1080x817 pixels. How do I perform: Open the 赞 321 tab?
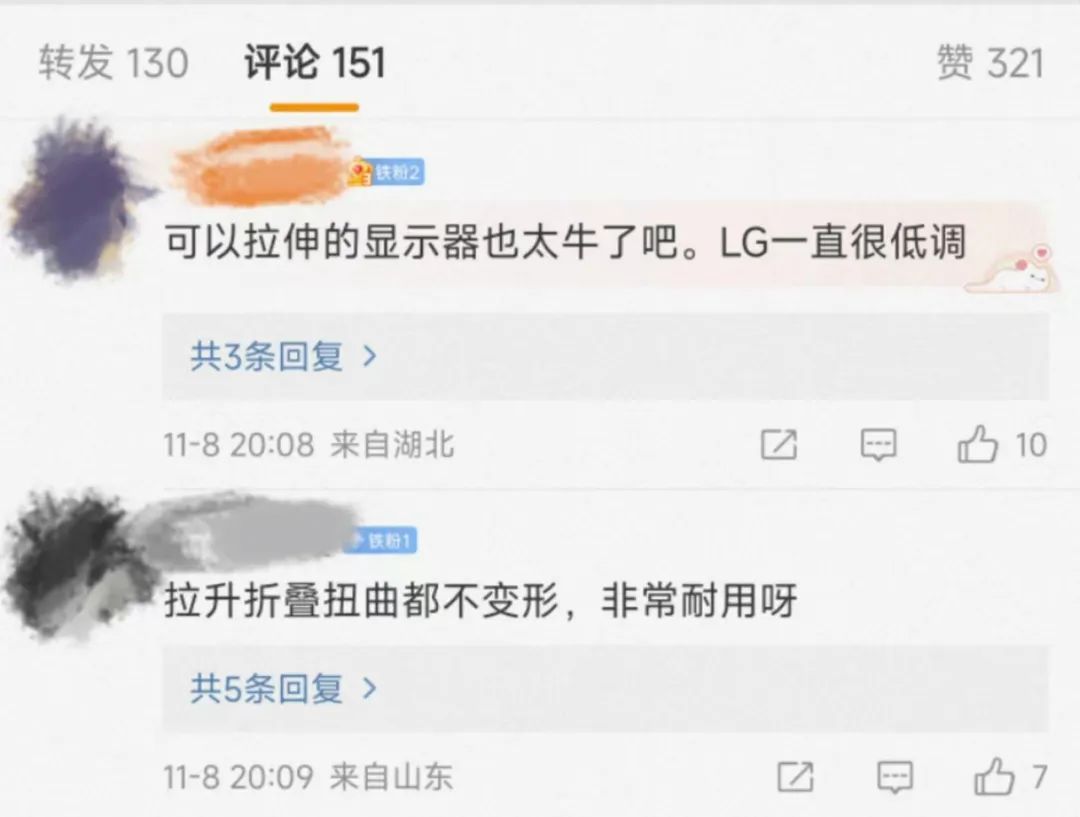click(x=990, y=63)
